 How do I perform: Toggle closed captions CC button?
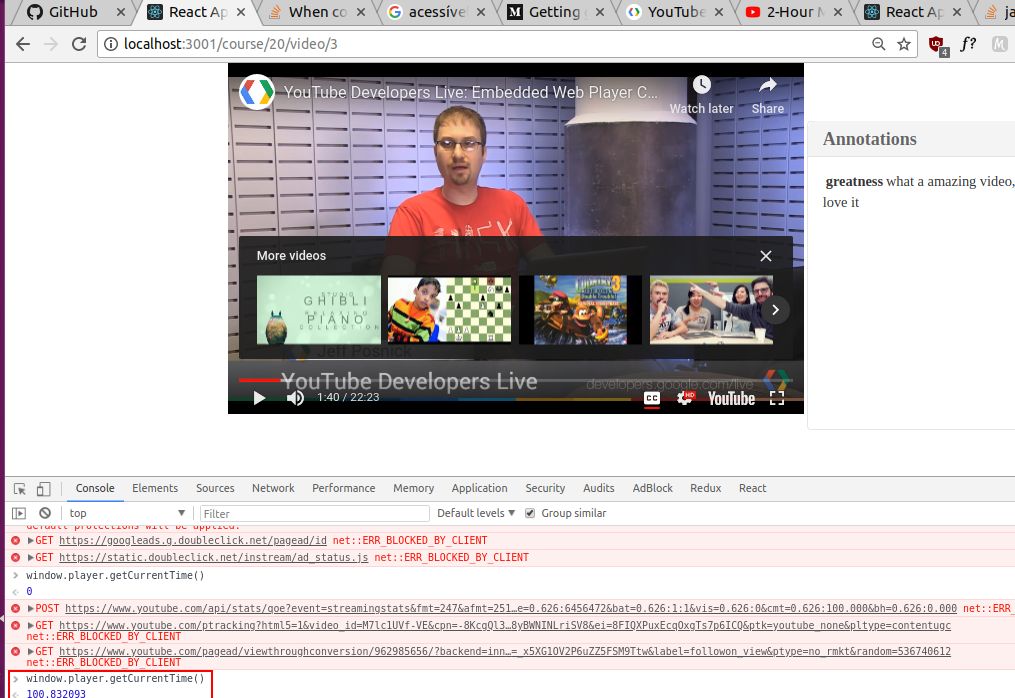pyautogui.click(x=652, y=398)
